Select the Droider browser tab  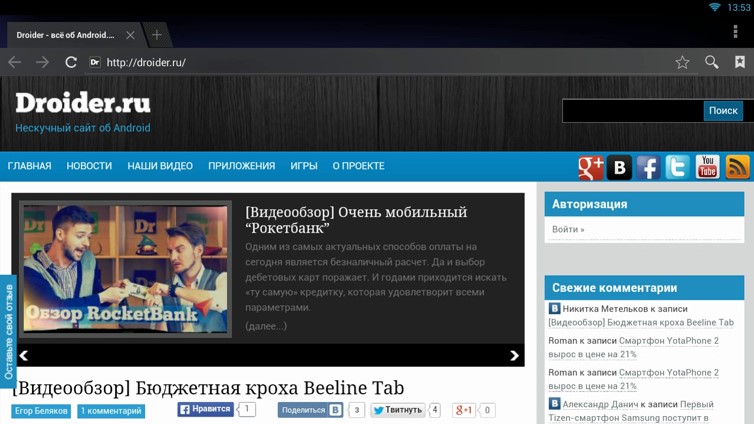(x=65, y=35)
